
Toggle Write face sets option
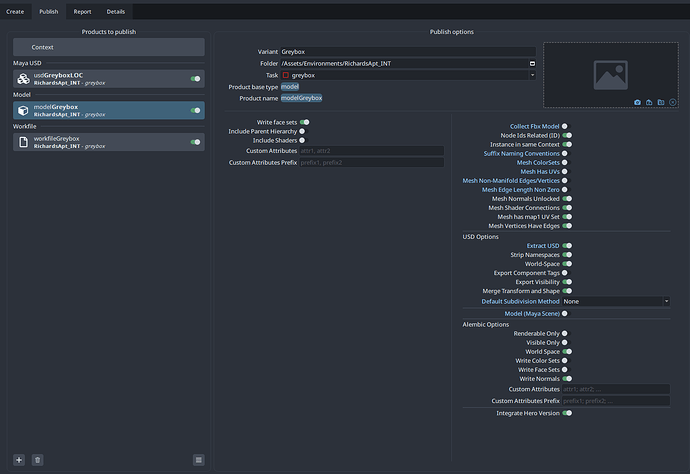pyautogui.click(x=305, y=122)
